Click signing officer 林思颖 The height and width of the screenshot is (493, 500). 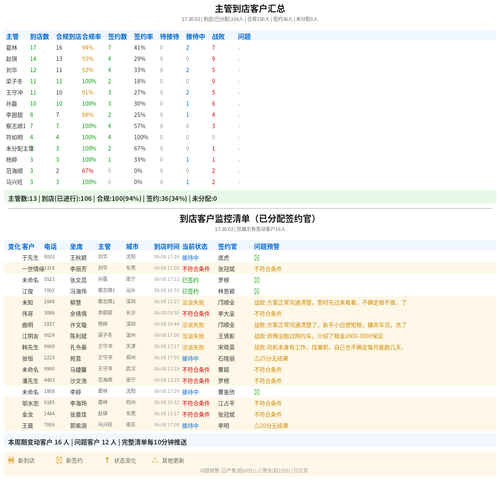point(226,291)
